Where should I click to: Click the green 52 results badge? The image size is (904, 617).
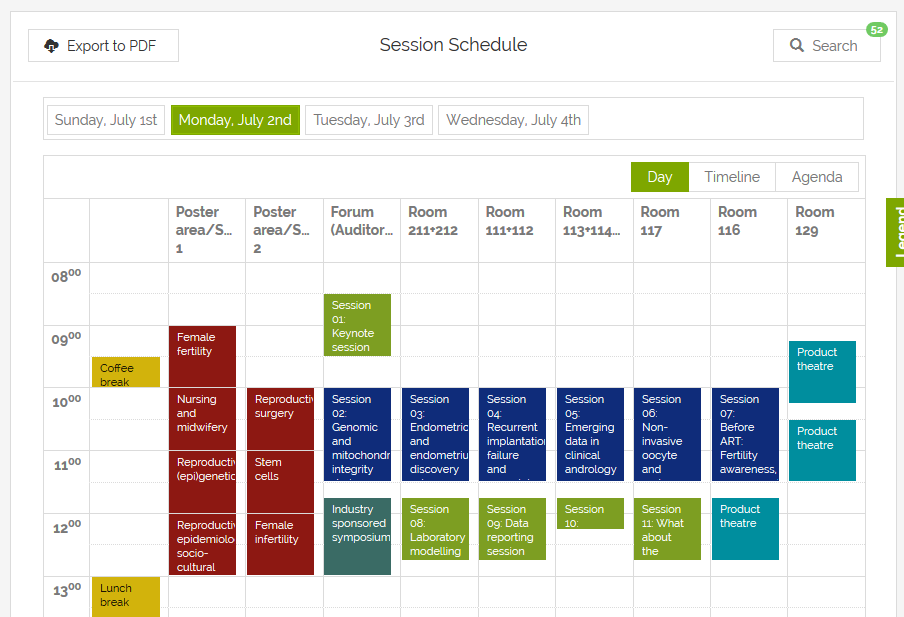click(x=876, y=30)
